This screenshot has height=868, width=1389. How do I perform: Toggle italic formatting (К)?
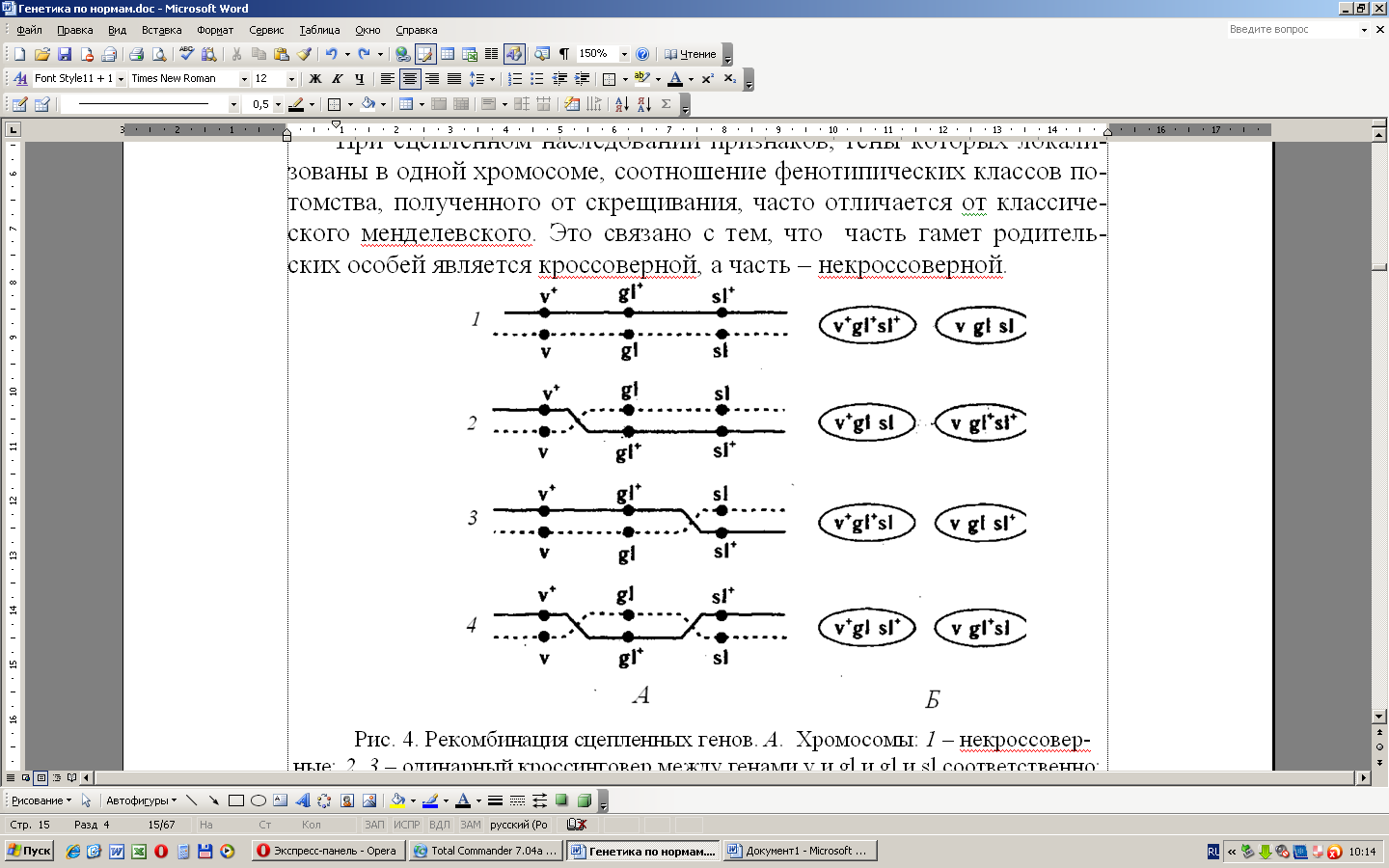pos(337,79)
